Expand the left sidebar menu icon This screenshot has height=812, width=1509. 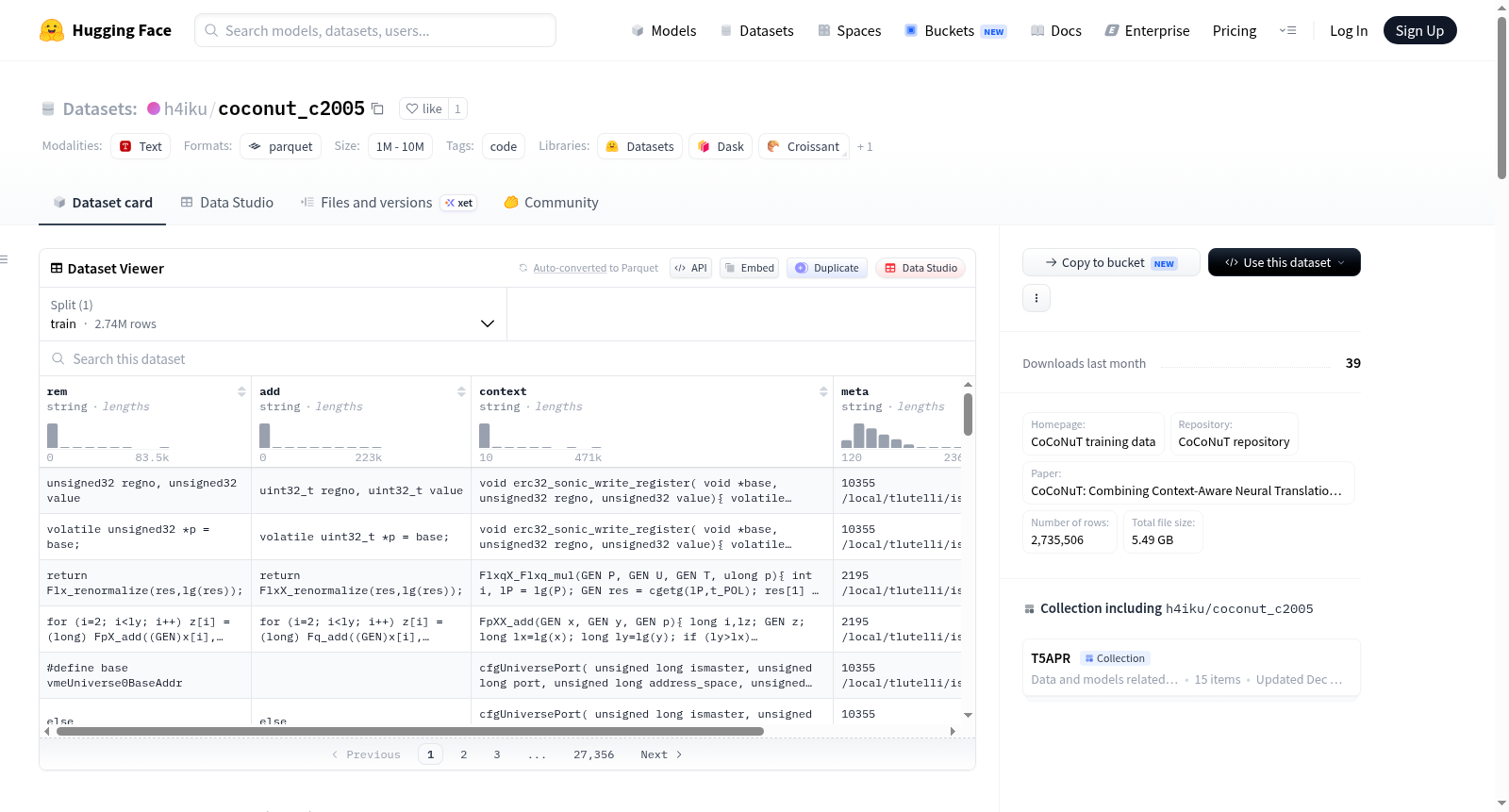4,259
